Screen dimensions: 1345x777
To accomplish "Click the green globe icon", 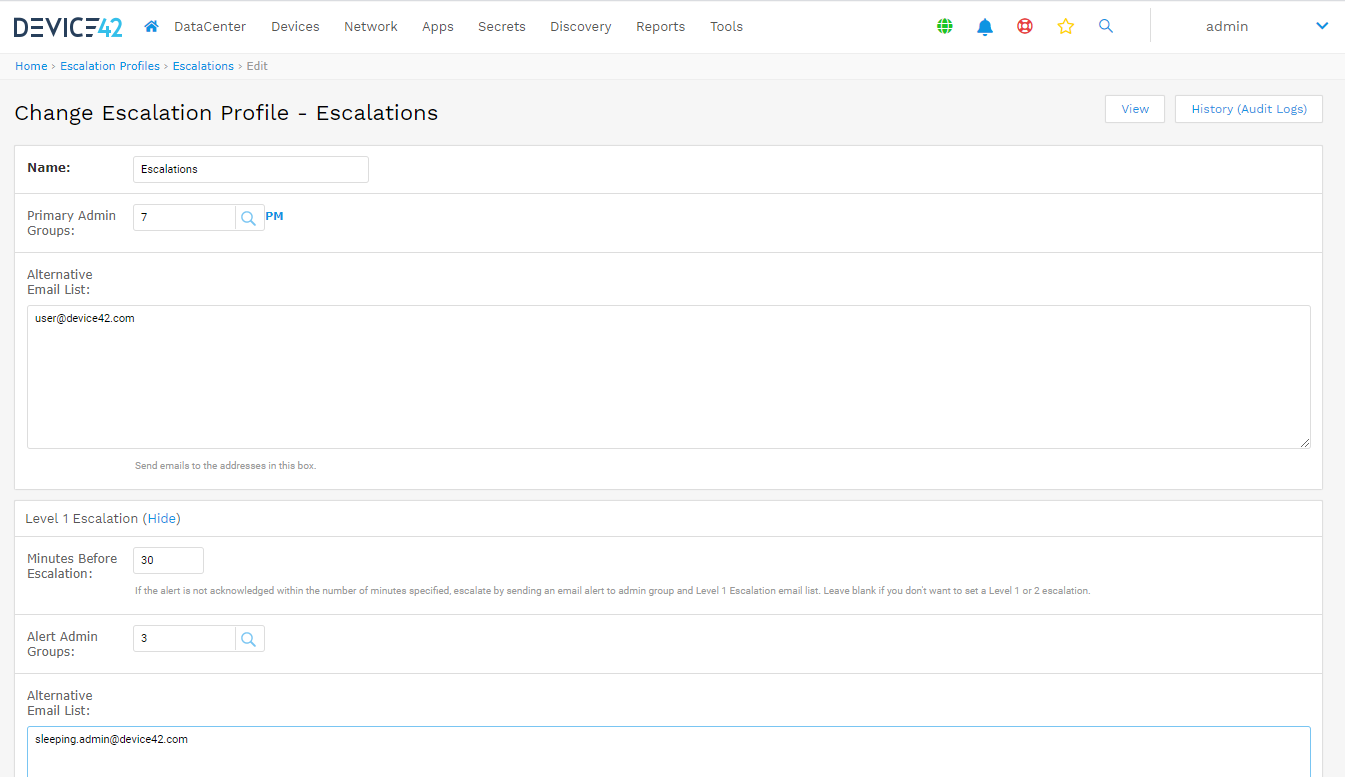I will click(945, 27).
